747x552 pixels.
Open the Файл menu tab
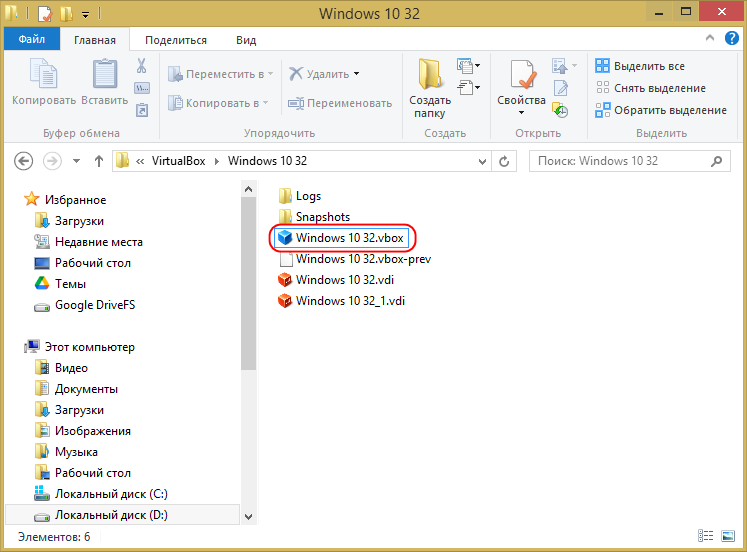click(32, 39)
